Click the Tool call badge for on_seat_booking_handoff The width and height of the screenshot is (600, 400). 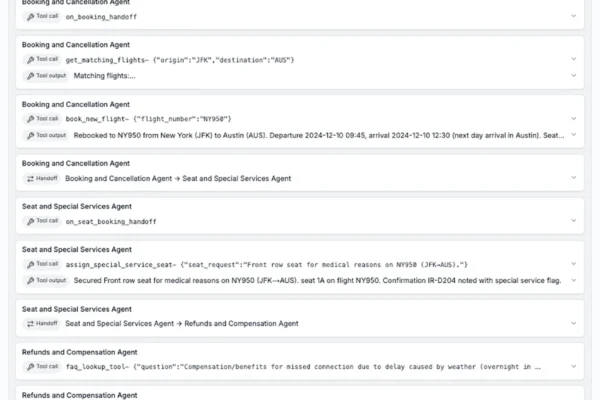coord(42,221)
